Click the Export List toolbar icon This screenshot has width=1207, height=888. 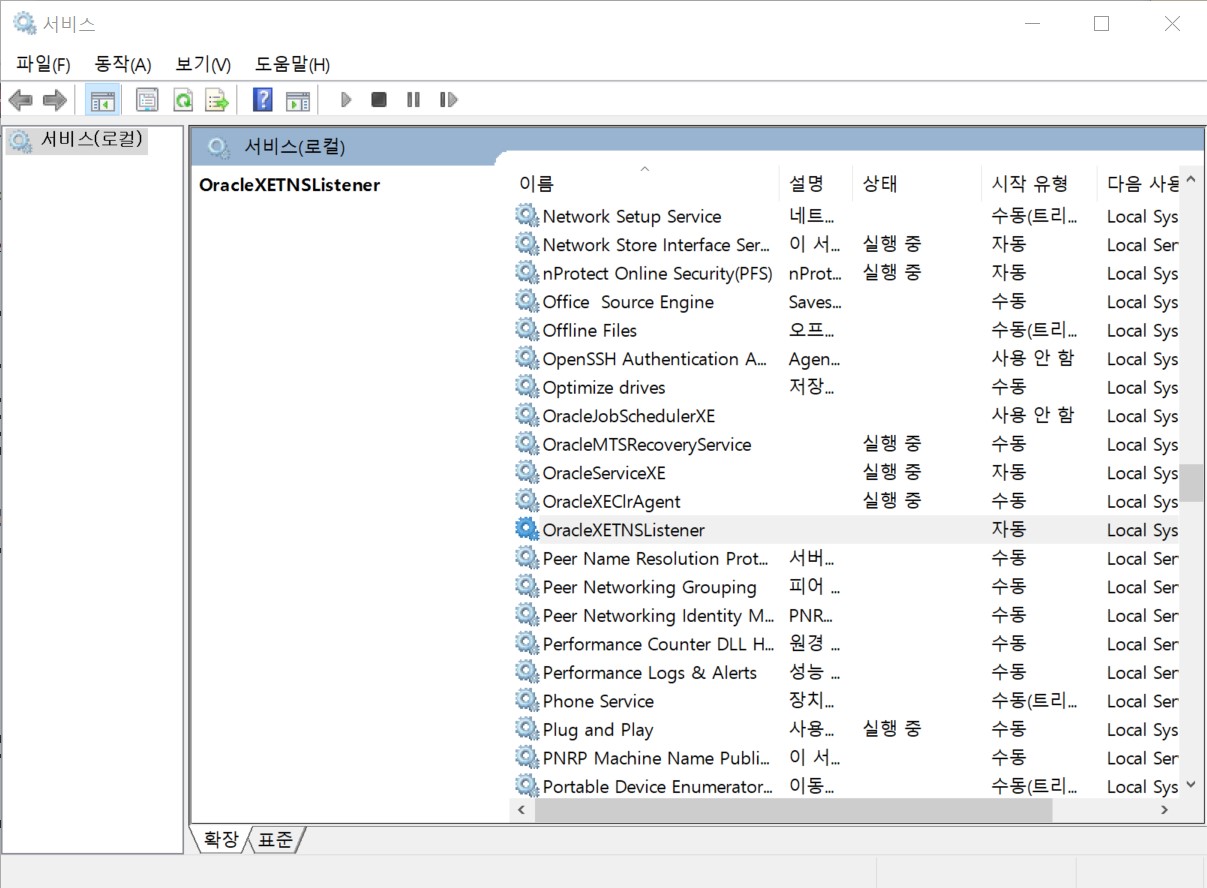(217, 100)
